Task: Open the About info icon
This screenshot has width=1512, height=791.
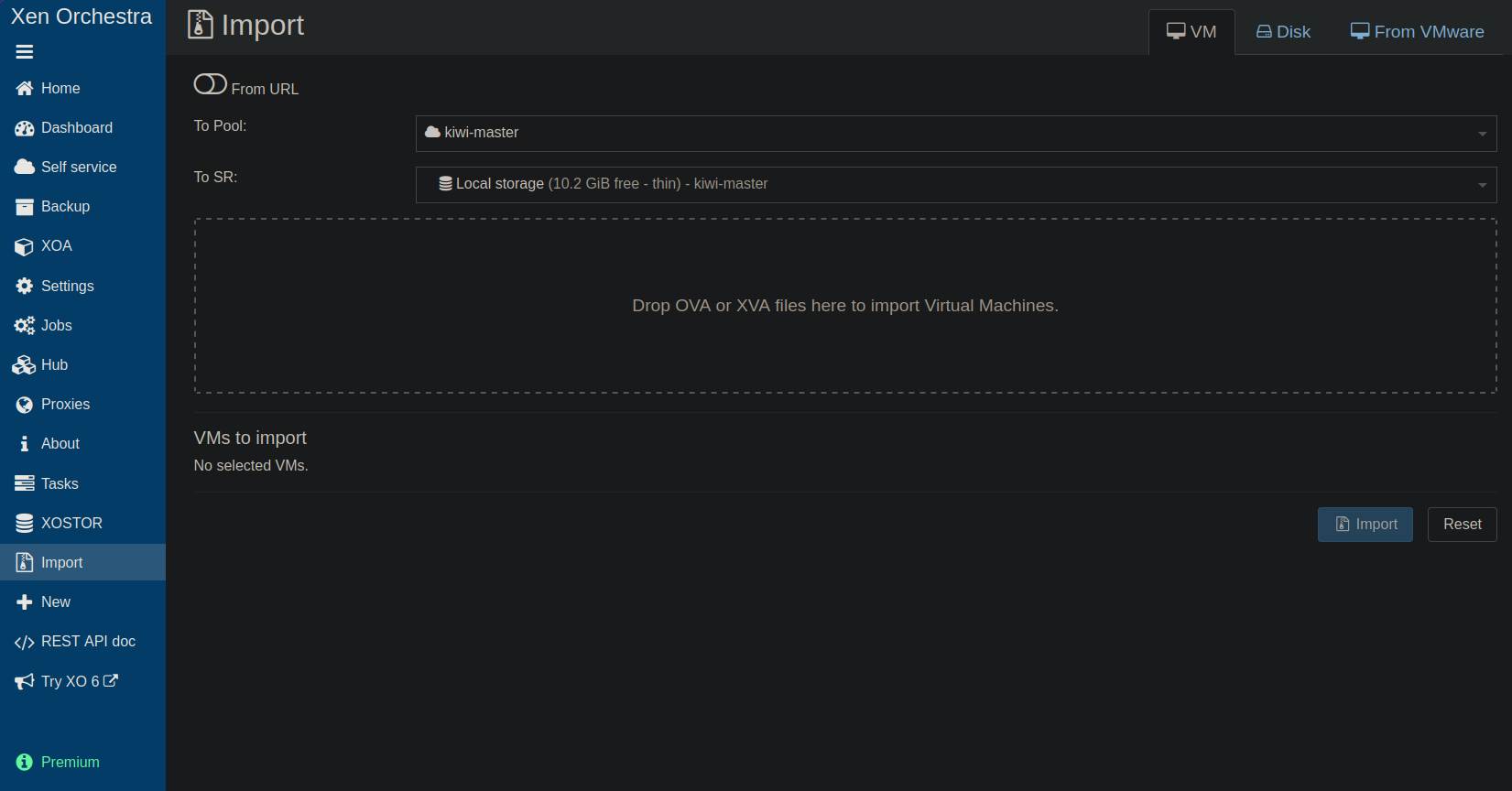Action: coord(25,444)
